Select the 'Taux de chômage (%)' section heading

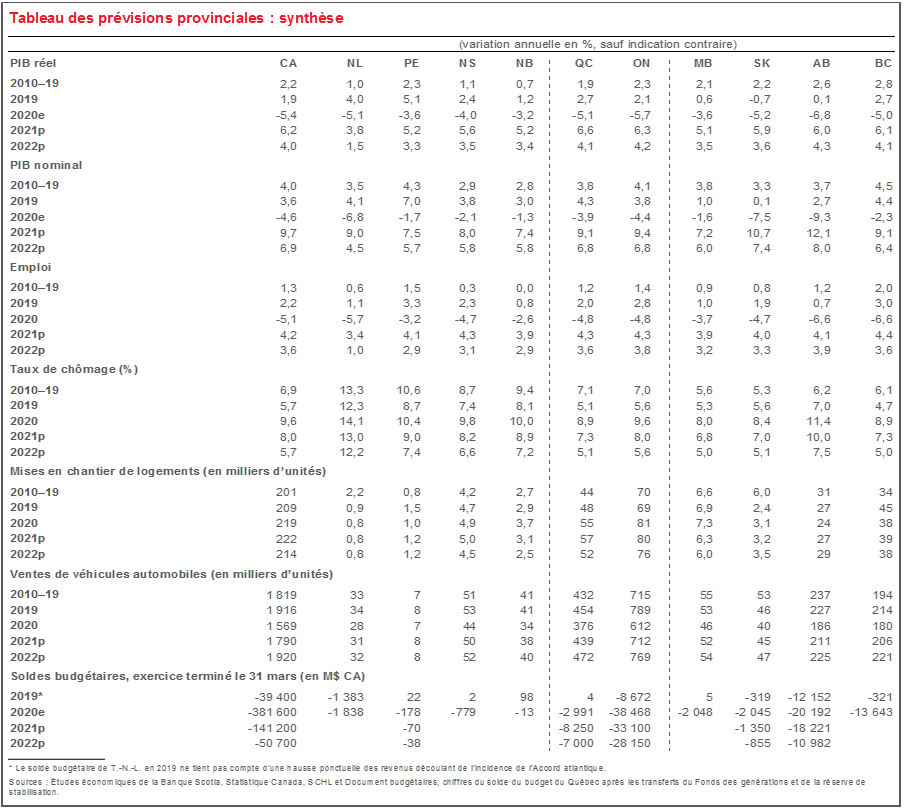click(74, 369)
